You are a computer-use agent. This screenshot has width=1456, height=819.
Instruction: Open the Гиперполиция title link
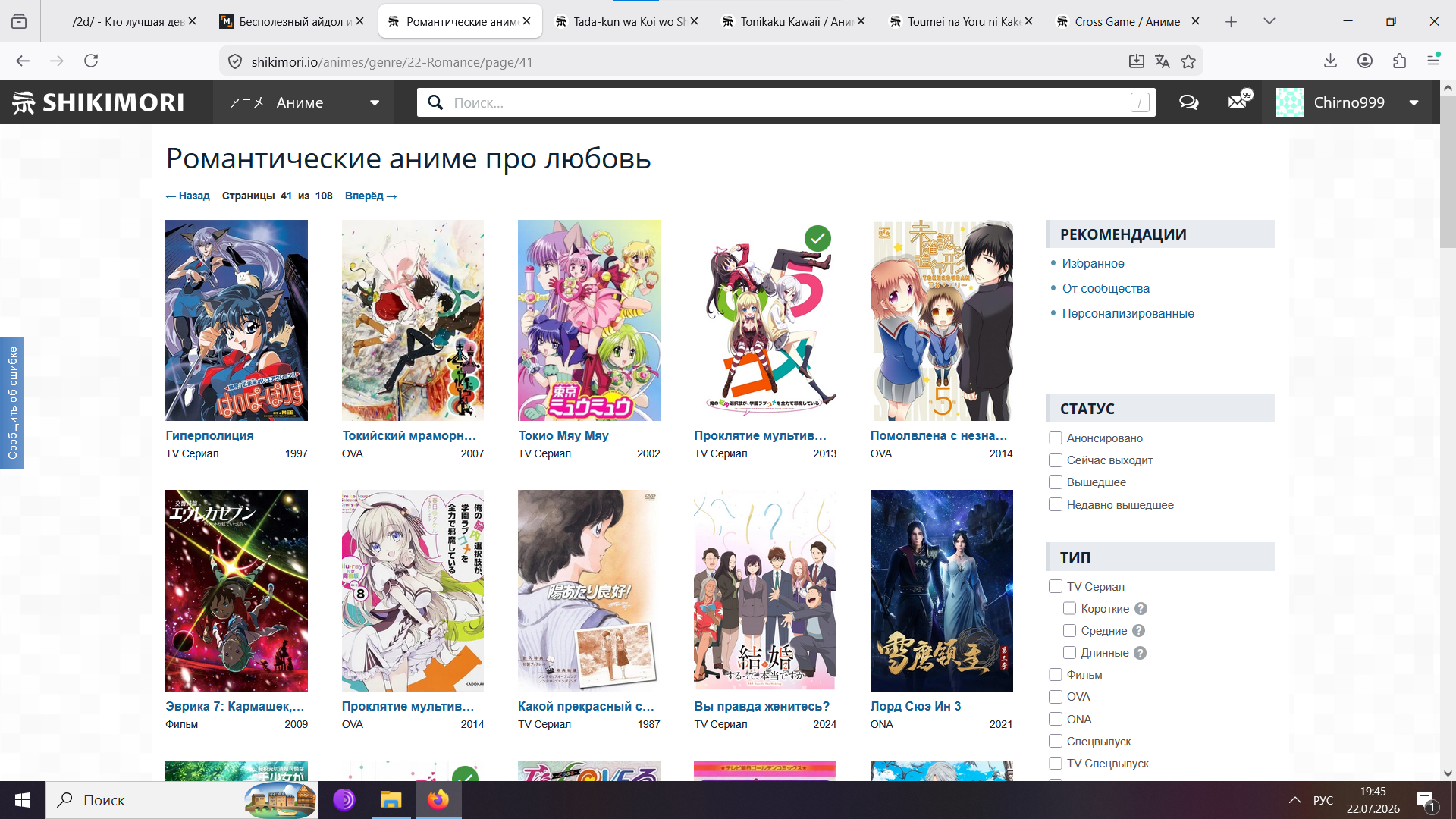[x=209, y=435]
